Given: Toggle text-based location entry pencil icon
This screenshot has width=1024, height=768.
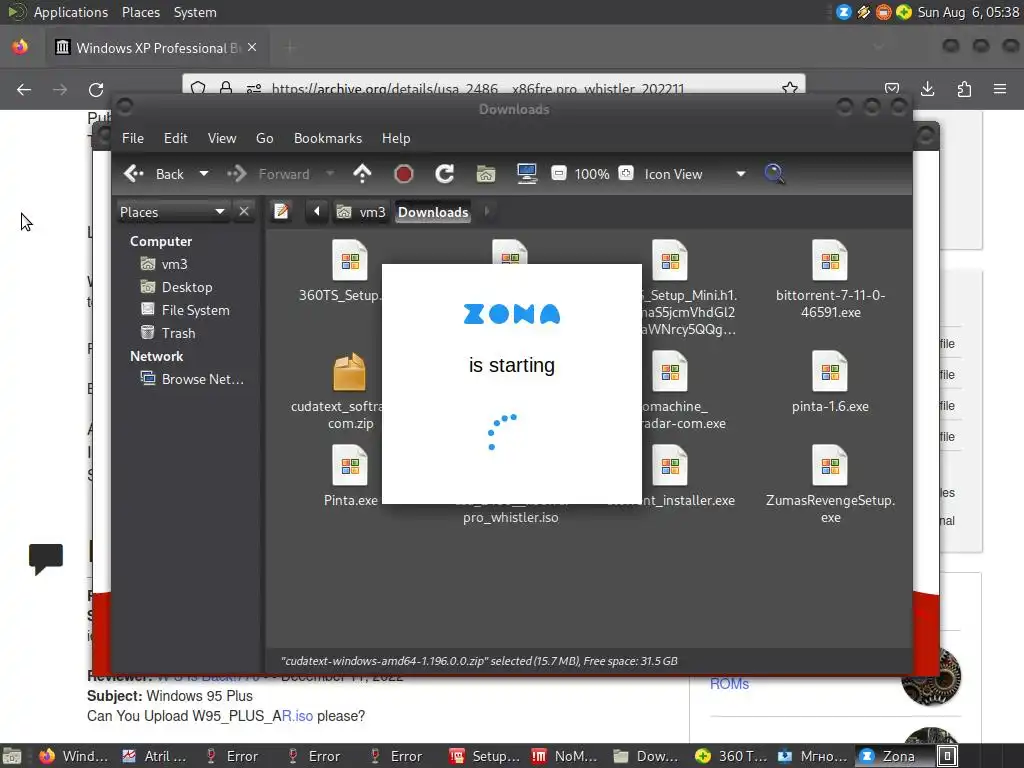Looking at the screenshot, I should click(x=281, y=212).
